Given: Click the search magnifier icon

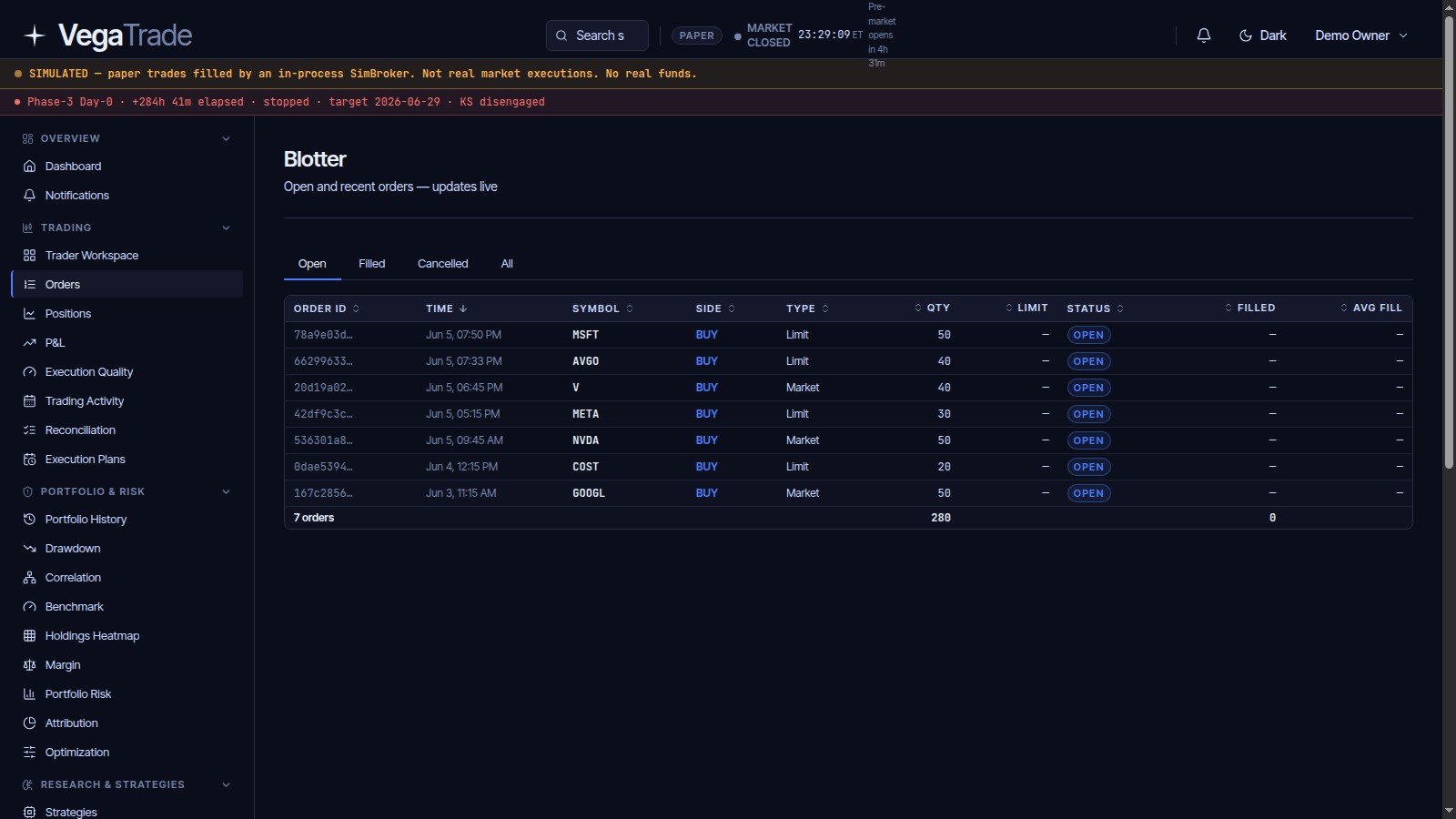Looking at the screenshot, I should (x=561, y=35).
